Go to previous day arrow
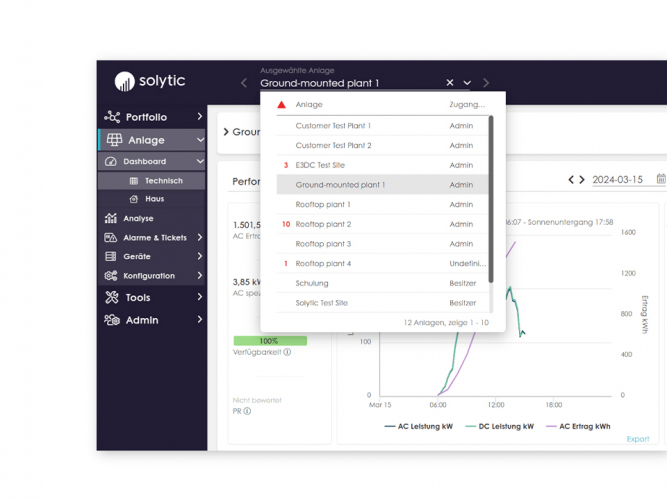The width and height of the screenshot is (667, 500). 571,180
